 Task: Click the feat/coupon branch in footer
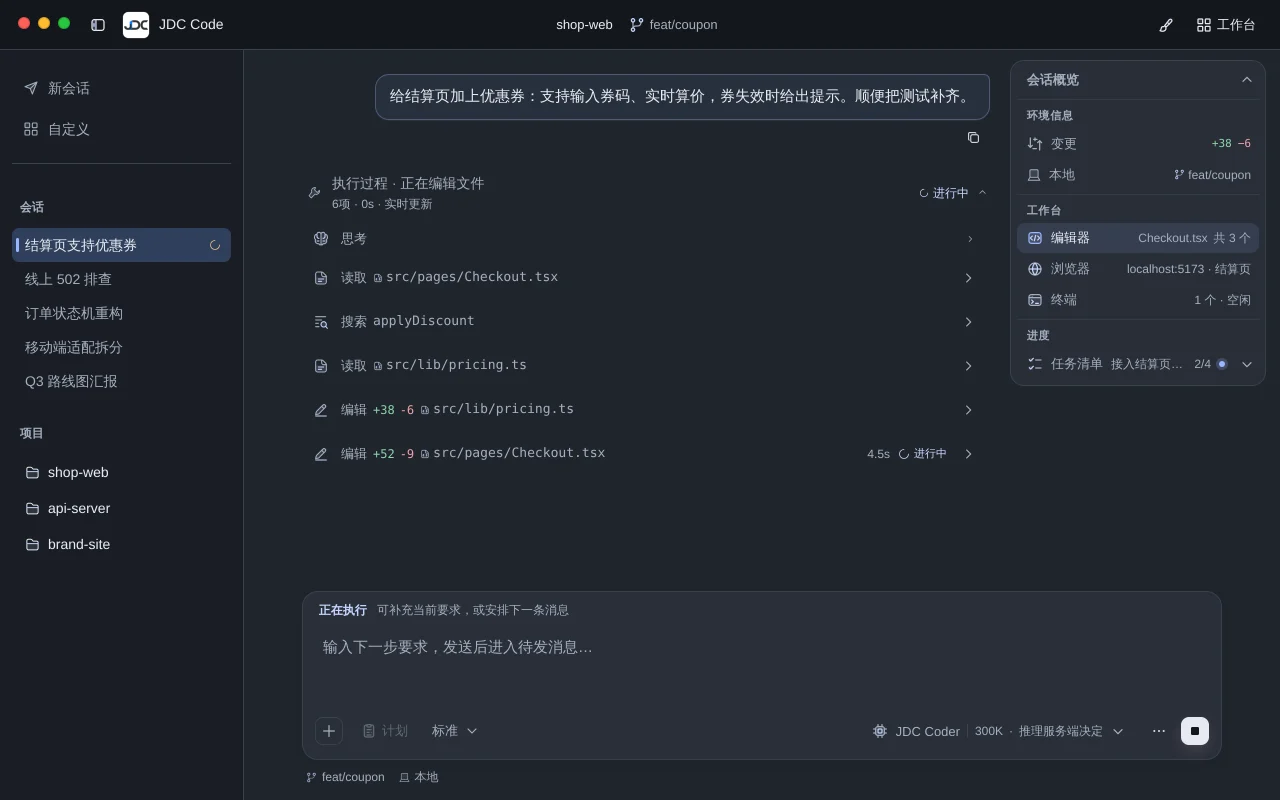pyautogui.click(x=345, y=777)
